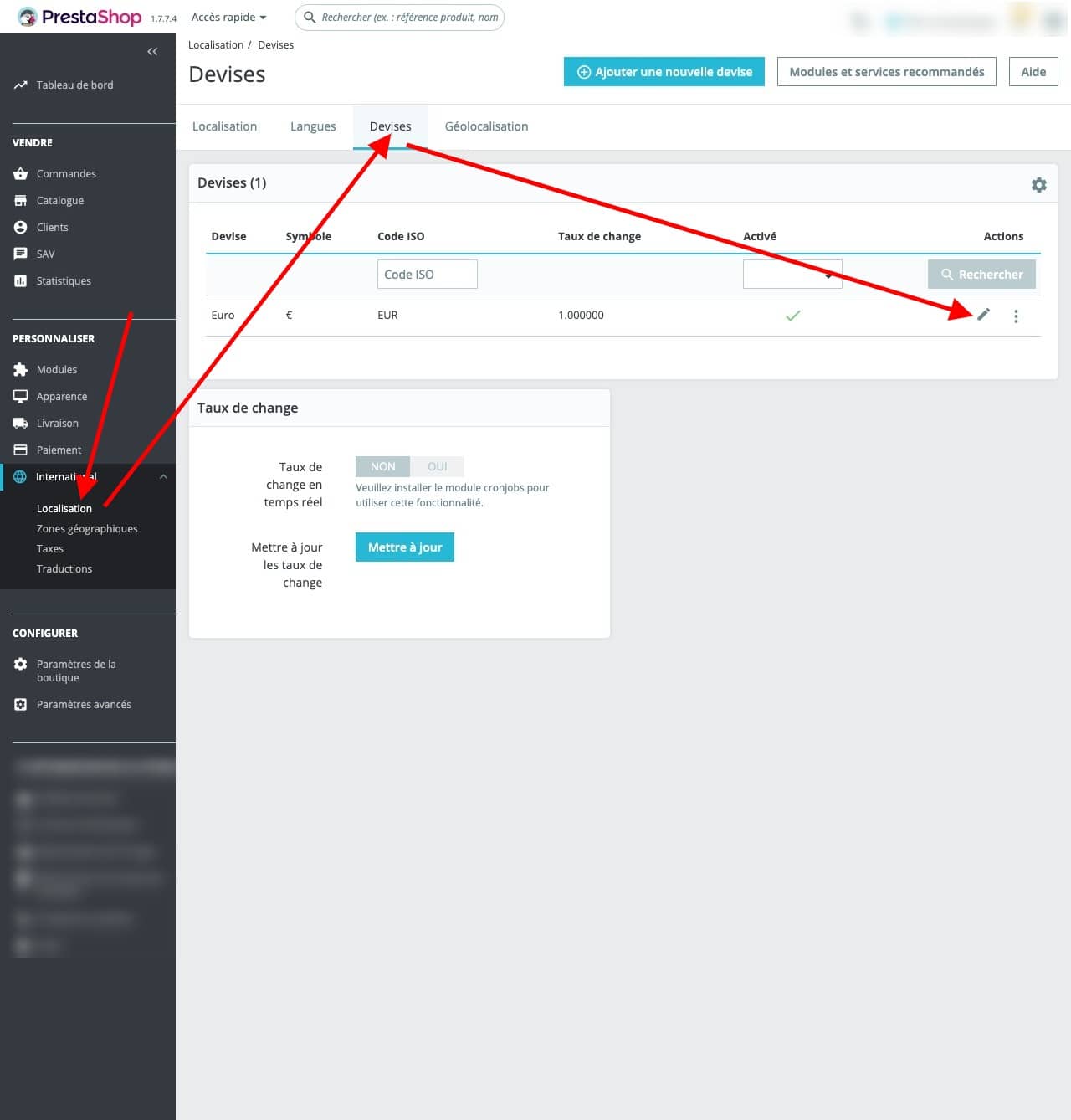Screen dimensions: 1071x1120
Task: Type in the Code ISO filter field
Action: coord(427,274)
